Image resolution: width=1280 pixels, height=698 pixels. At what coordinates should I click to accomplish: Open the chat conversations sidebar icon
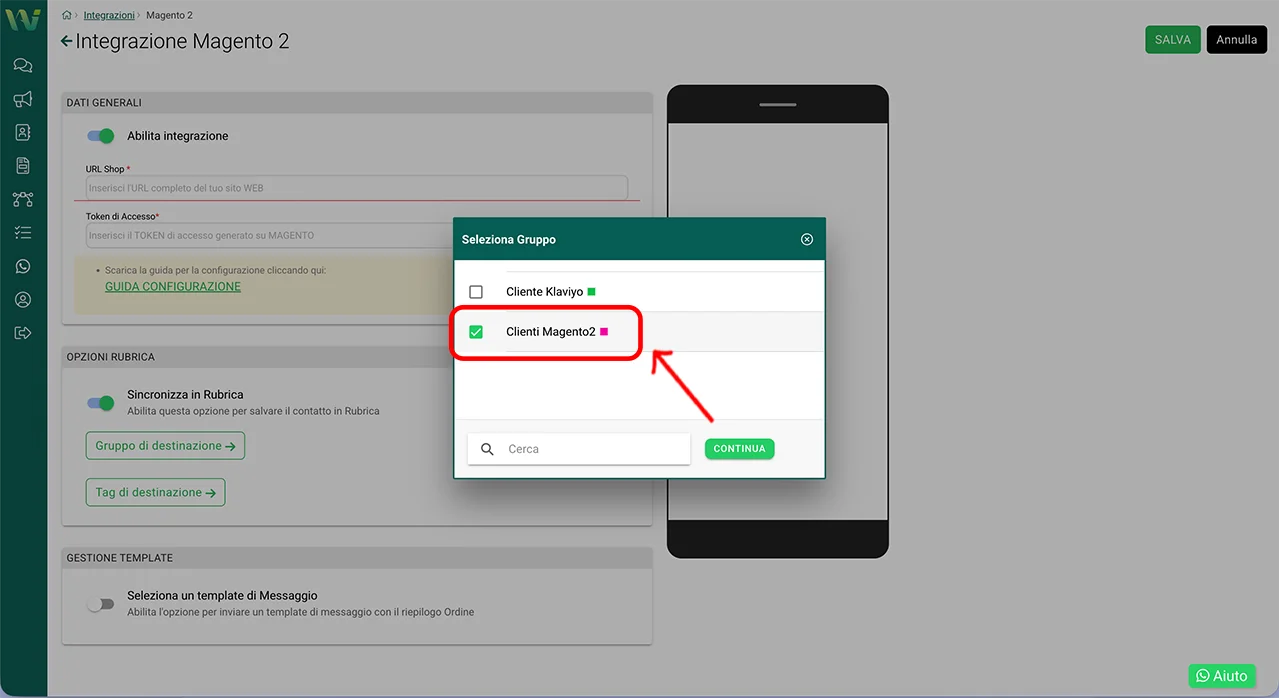[23, 66]
